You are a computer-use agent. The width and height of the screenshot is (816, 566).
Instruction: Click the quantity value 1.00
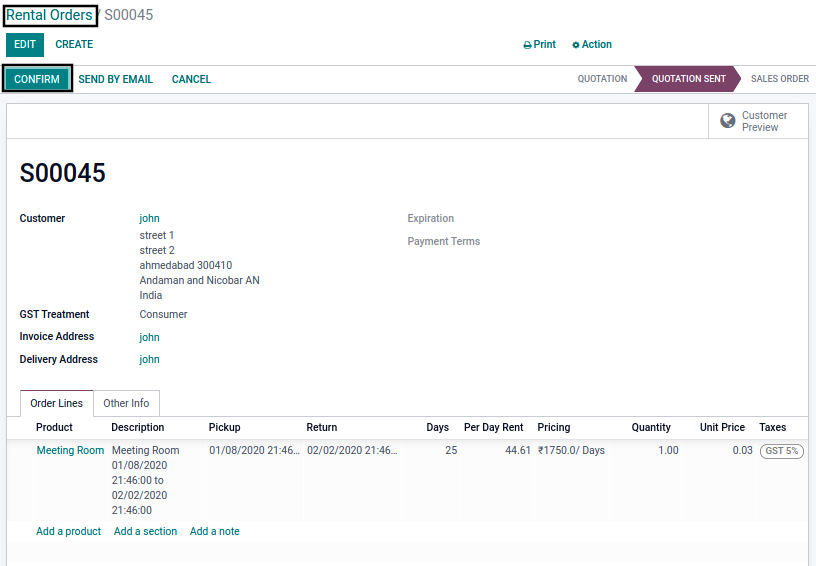point(668,451)
